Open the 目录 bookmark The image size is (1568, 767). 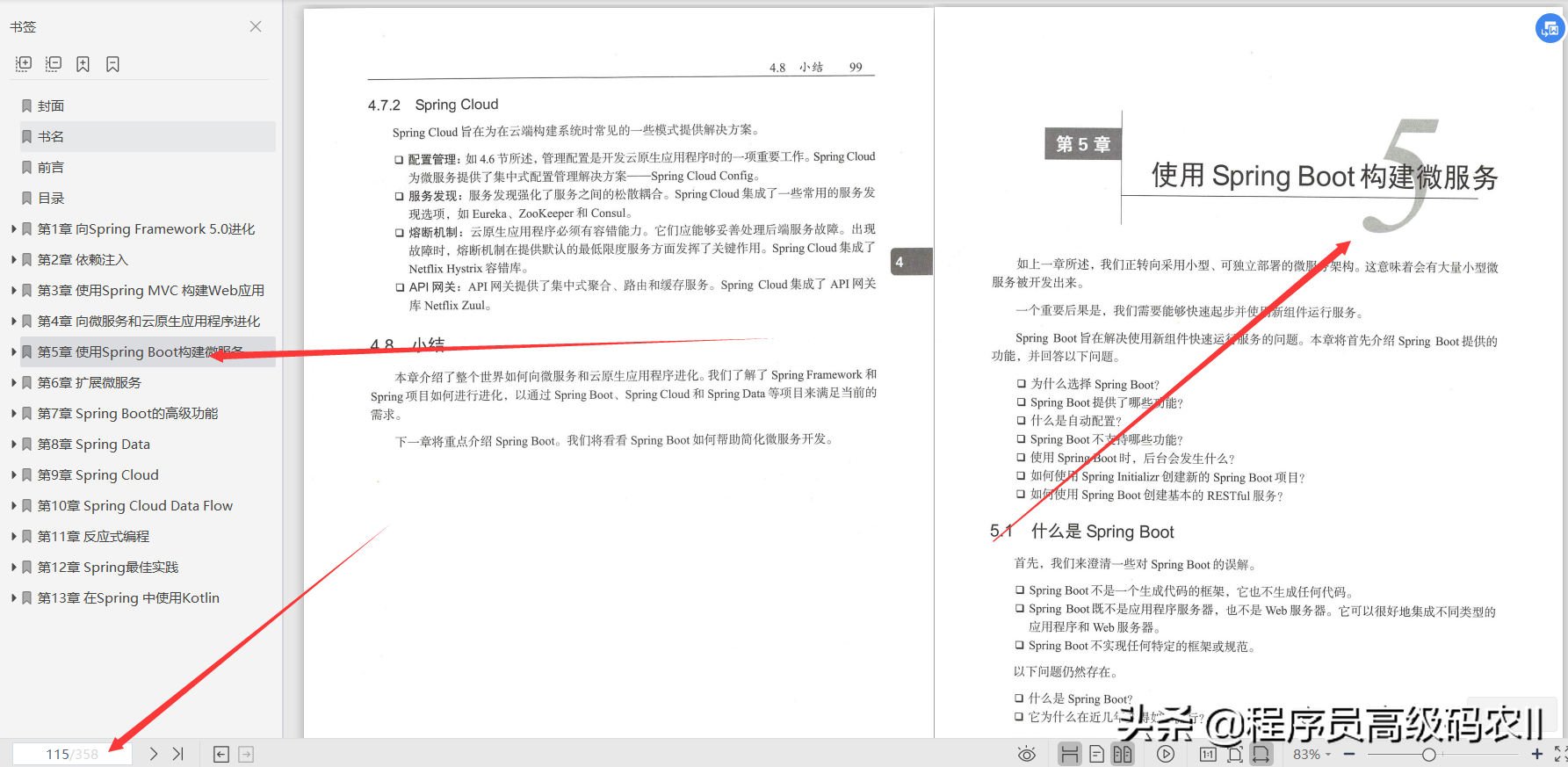coord(51,198)
